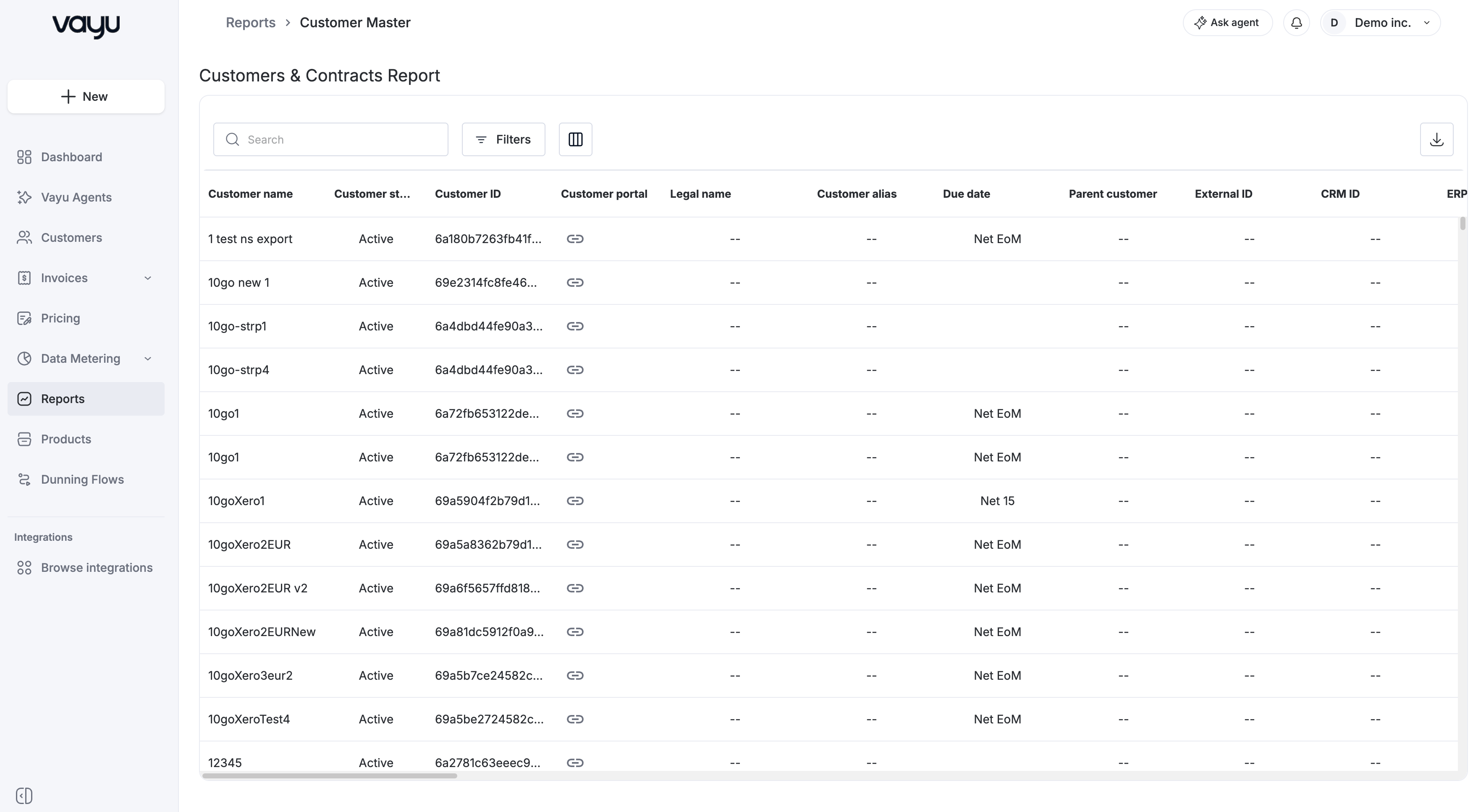Open customer portal link for 1 test ns export
1473x812 pixels.
coord(575,239)
